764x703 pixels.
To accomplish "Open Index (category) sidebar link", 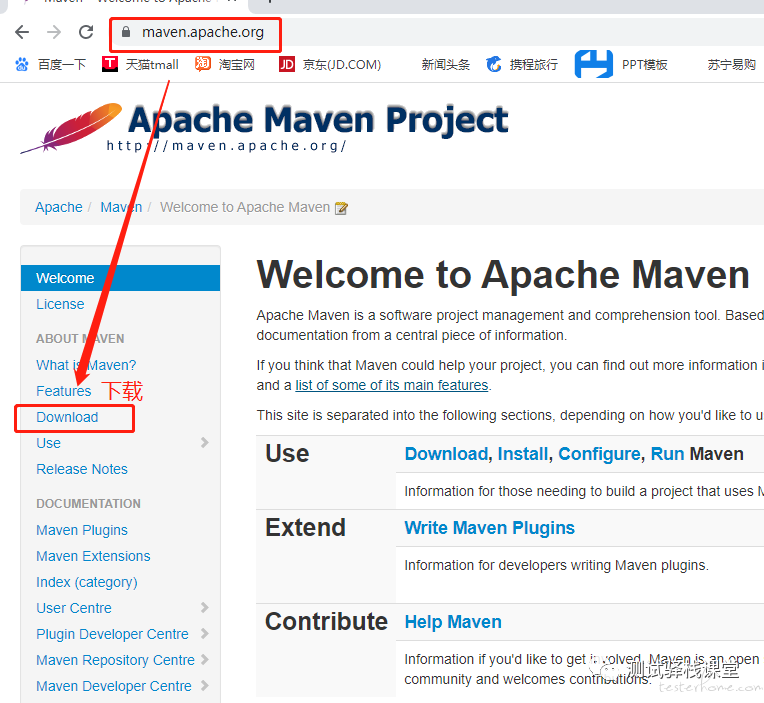I will pos(87,582).
